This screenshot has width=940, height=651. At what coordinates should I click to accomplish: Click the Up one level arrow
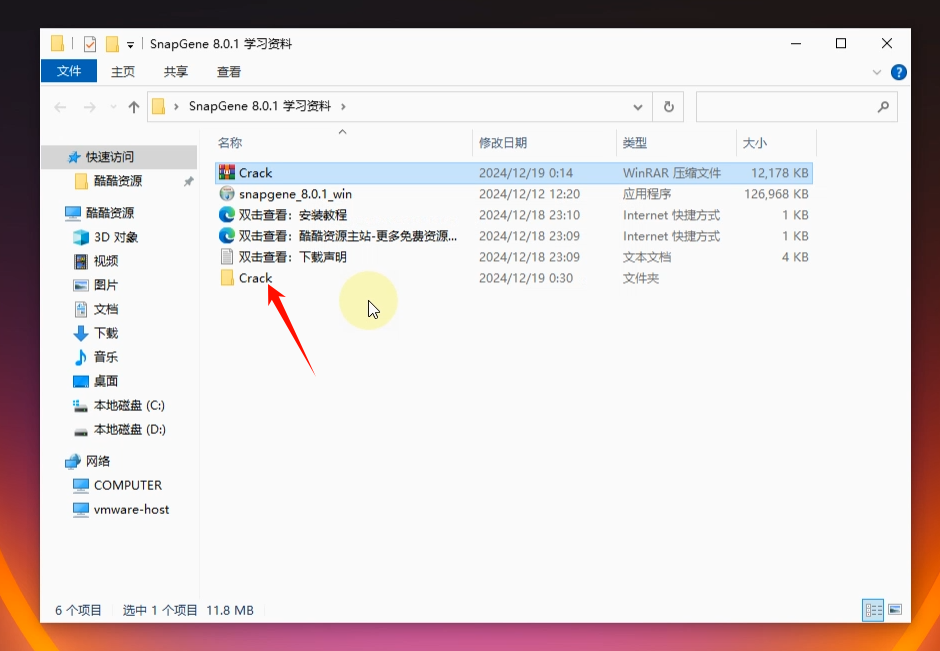(x=134, y=107)
